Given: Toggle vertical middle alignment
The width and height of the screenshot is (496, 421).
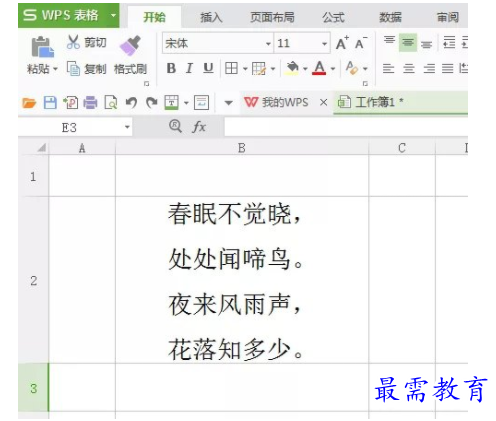Looking at the screenshot, I should point(408,42).
